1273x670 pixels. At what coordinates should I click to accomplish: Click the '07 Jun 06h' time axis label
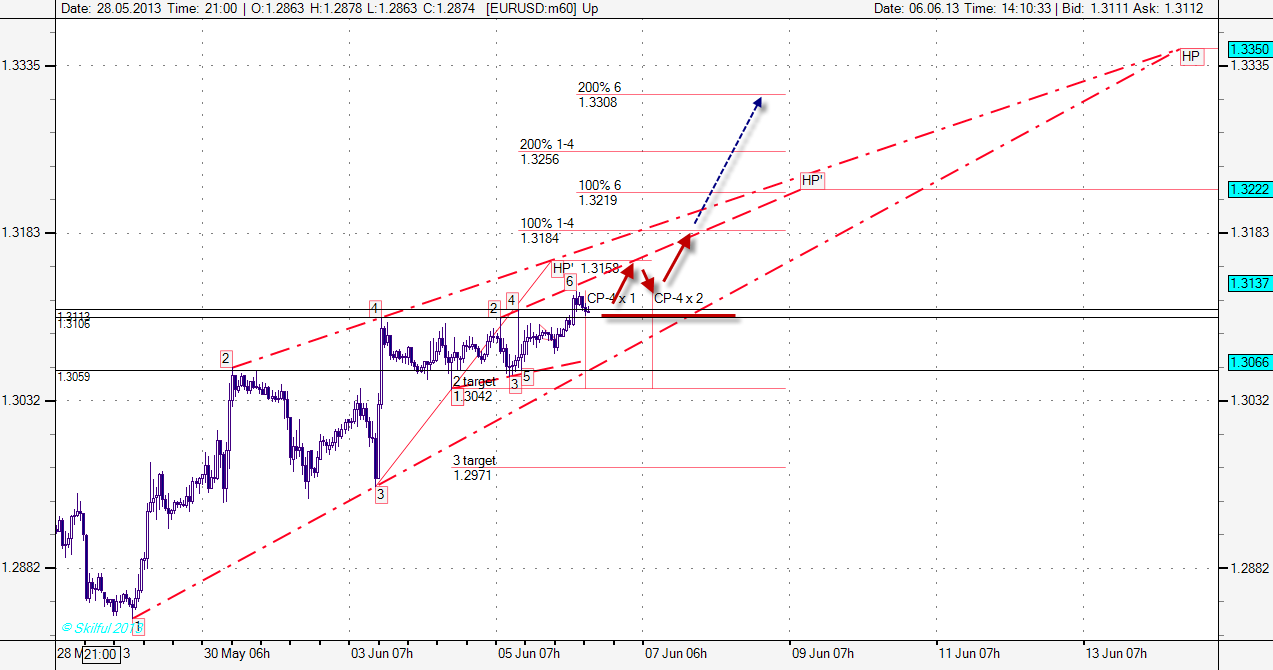[676, 654]
